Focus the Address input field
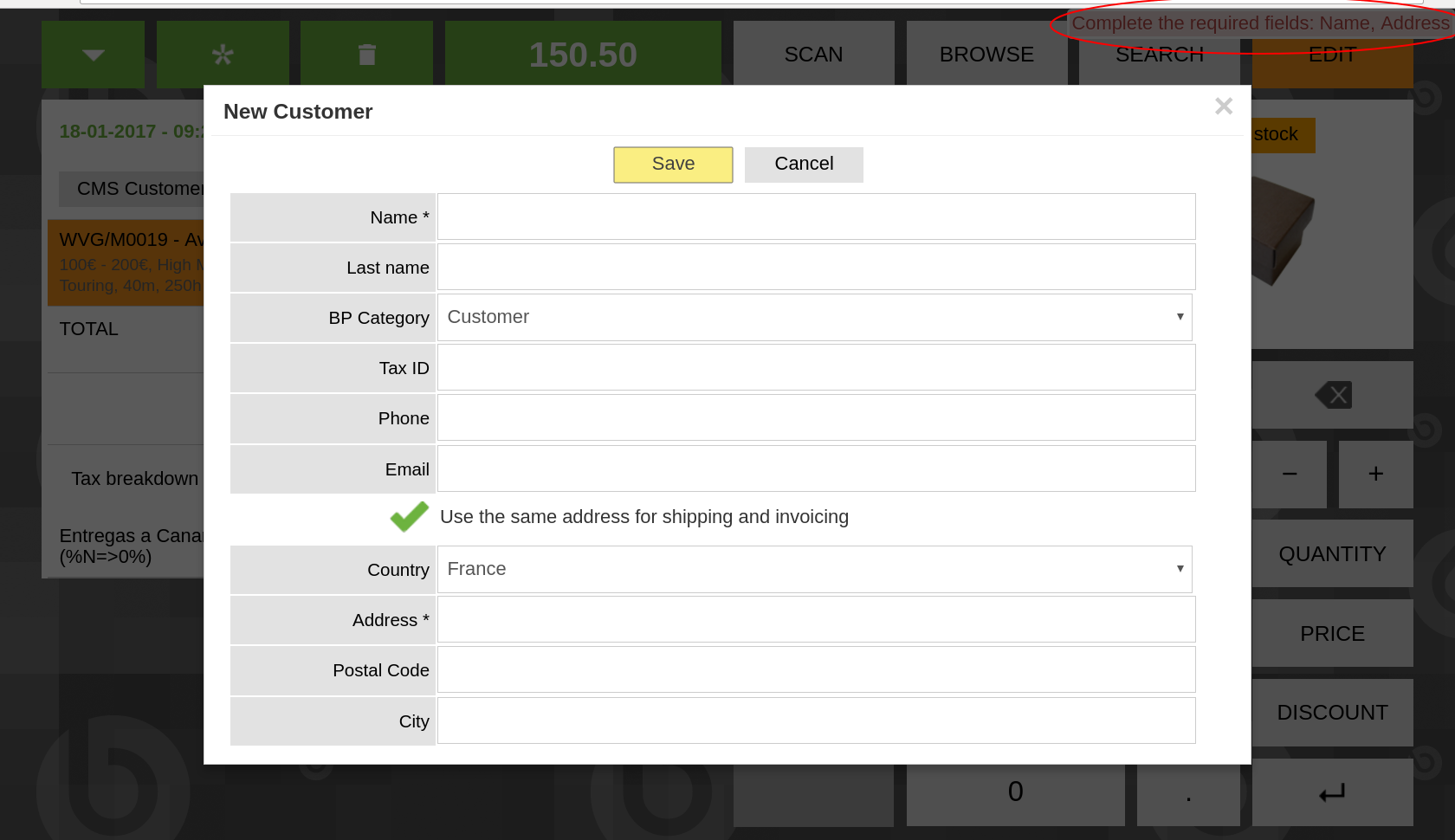 (816, 619)
